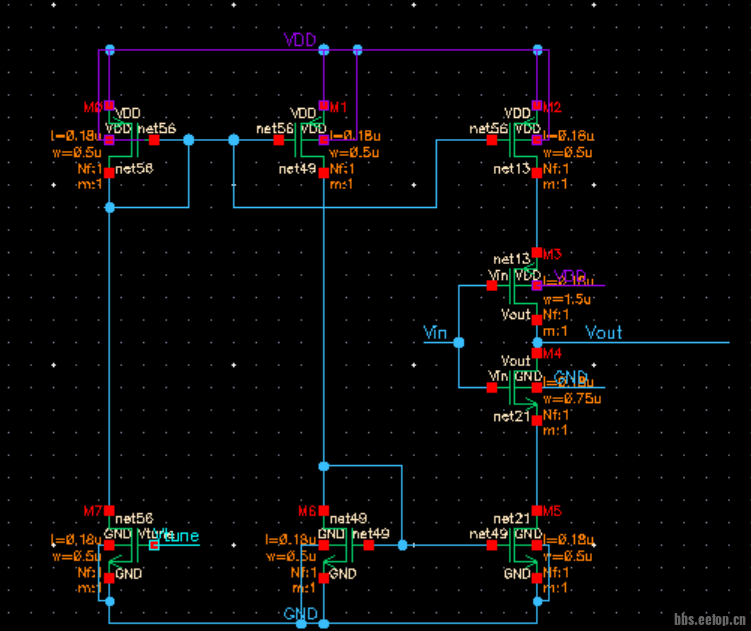751x631 pixels.
Task: Click M2's net56 gate terminal square
Action: tap(492, 140)
